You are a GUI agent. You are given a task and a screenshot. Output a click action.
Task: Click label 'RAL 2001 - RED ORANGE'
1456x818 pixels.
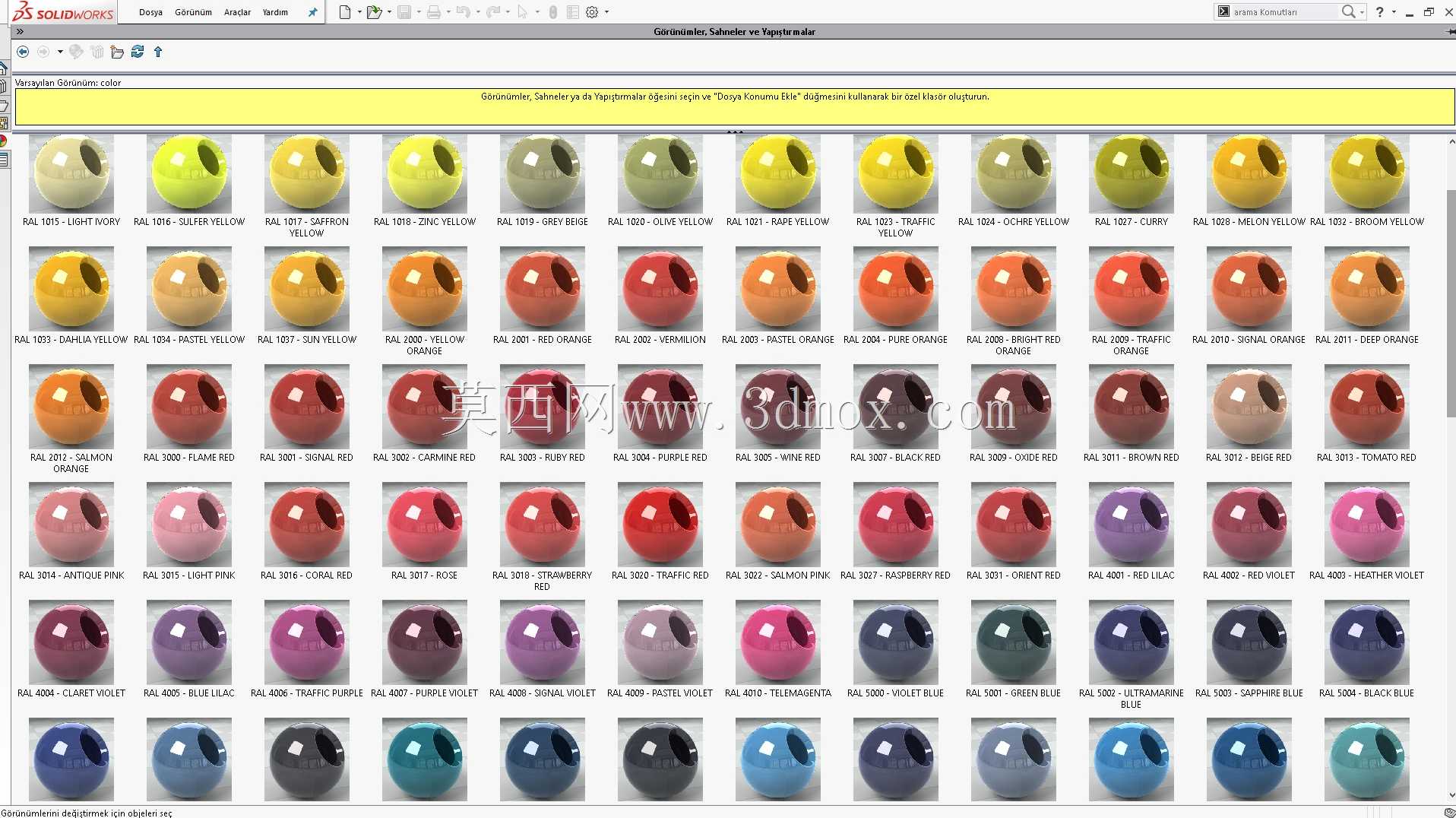(543, 340)
